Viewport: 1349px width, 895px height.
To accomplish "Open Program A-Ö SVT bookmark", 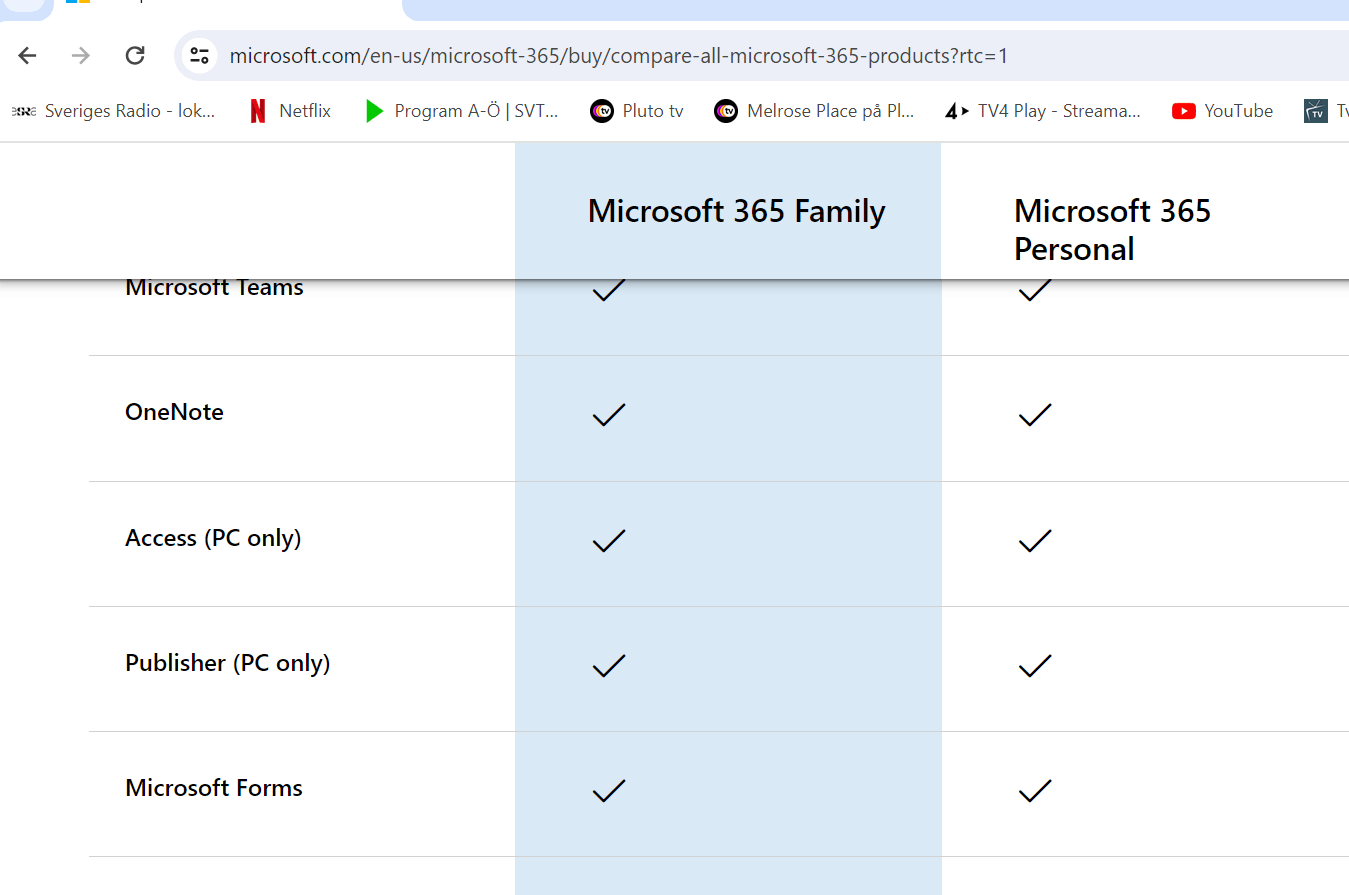I will [x=461, y=111].
